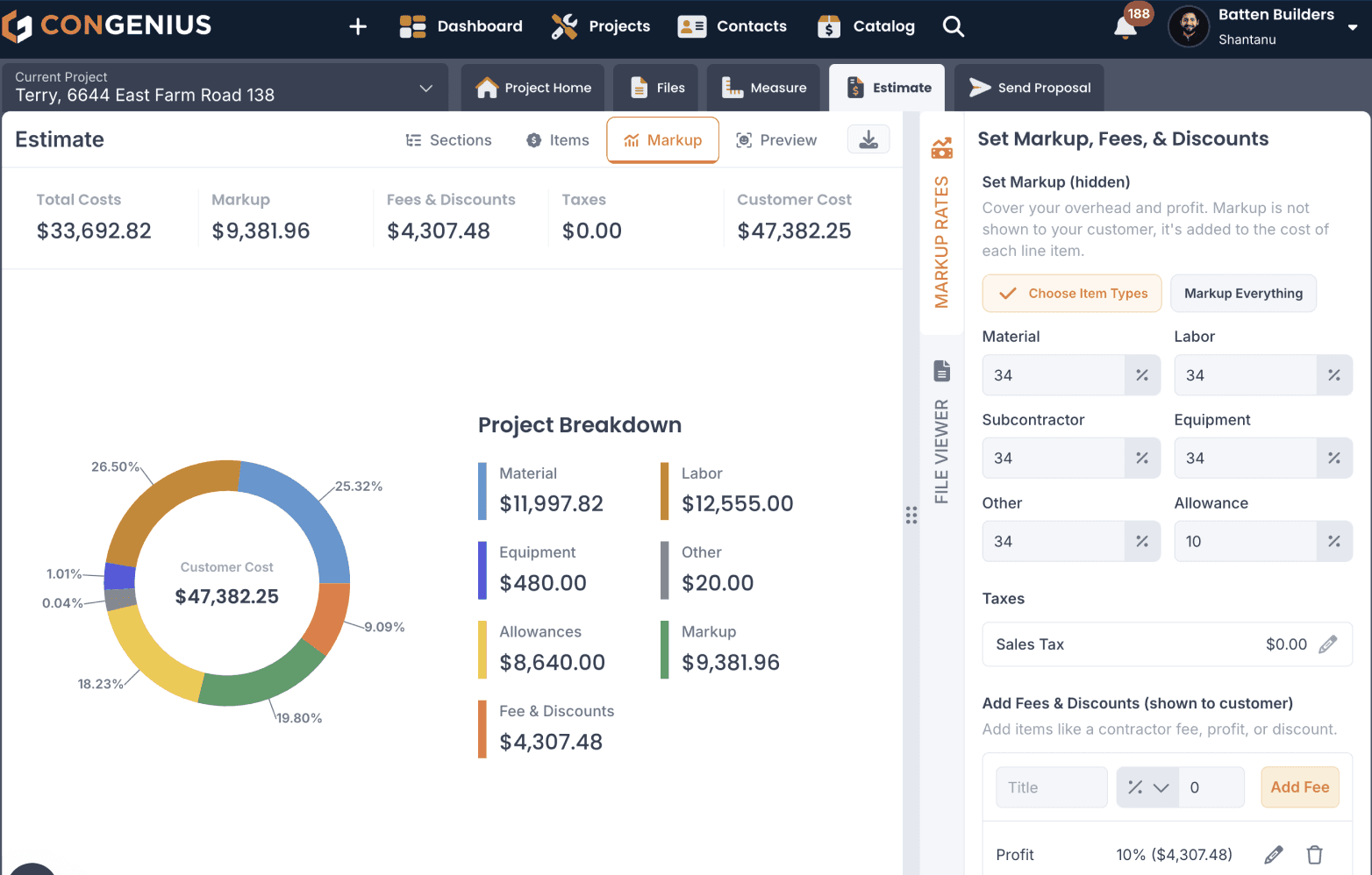The height and width of the screenshot is (875, 1372).
Task: Open the Files tab
Action: (x=656, y=88)
